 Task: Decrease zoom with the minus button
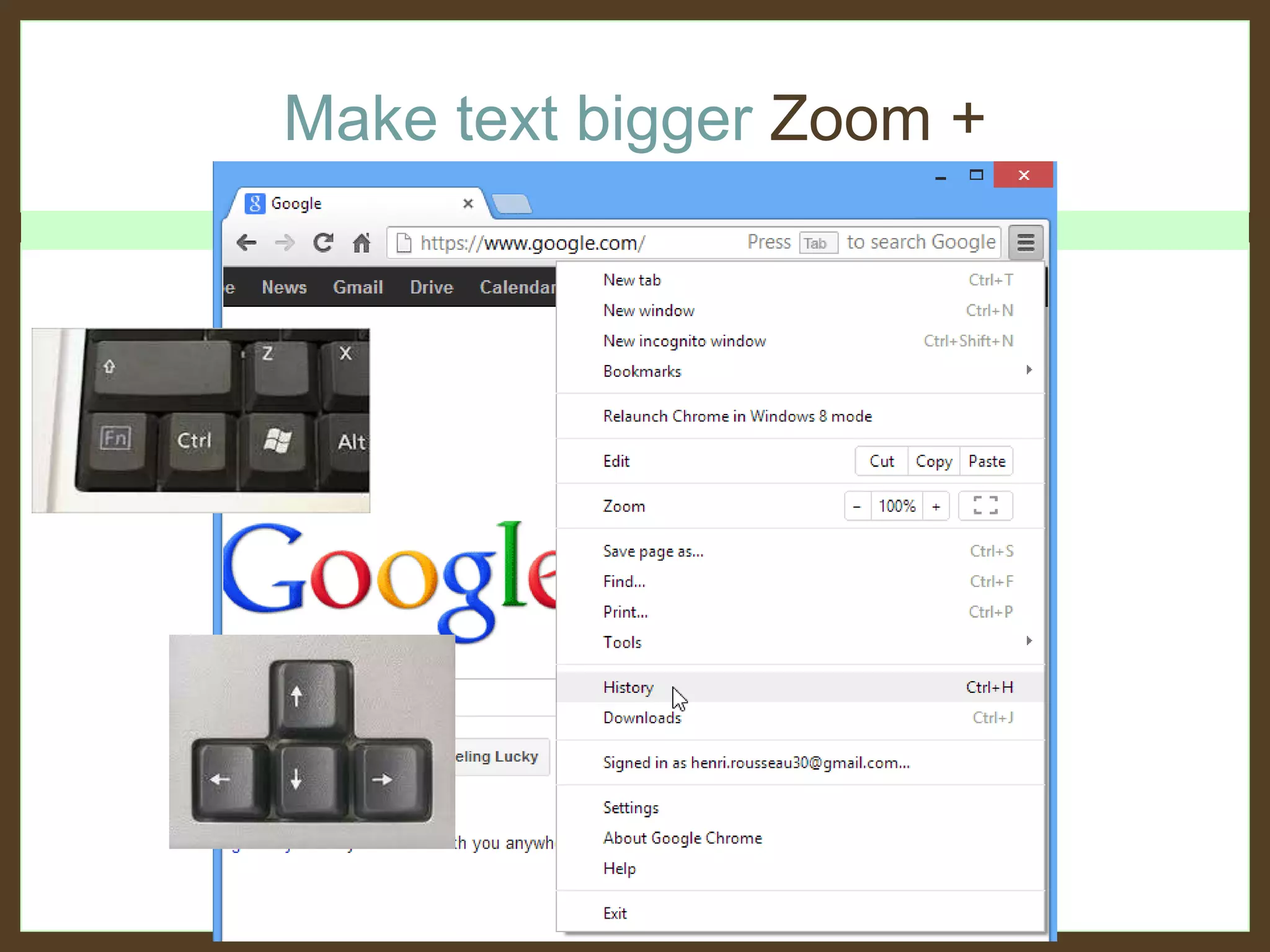(x=857, y=506)
